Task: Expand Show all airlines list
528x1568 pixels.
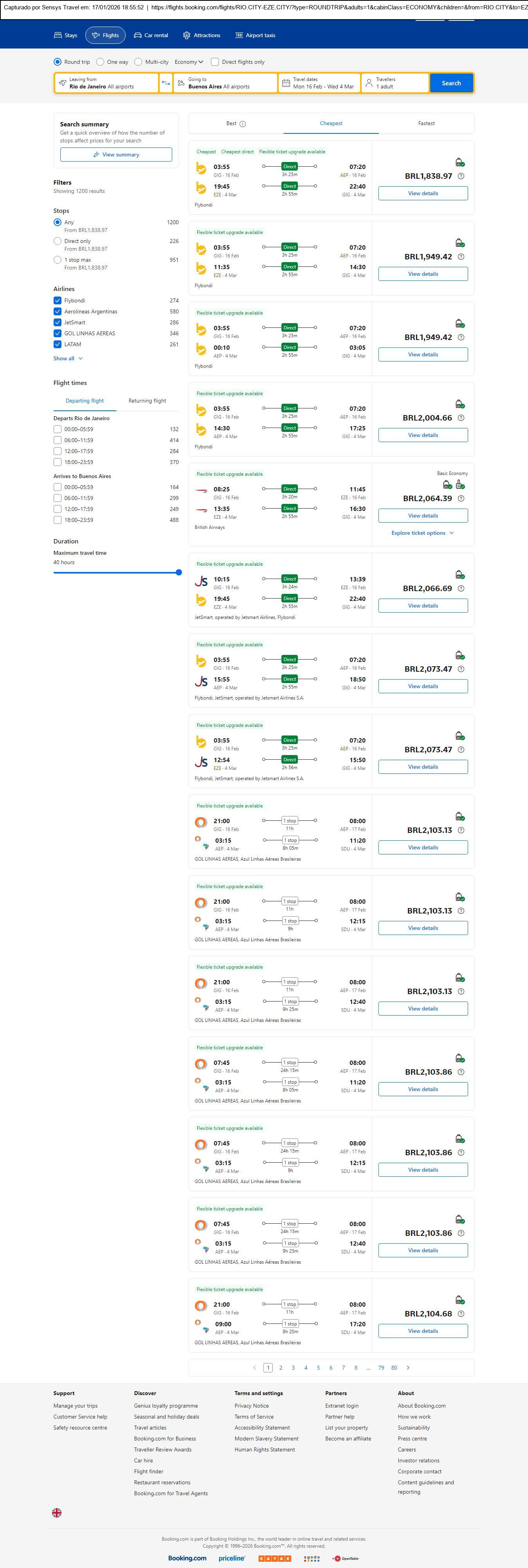Action: pyautogui.click(x=68, y=358)
